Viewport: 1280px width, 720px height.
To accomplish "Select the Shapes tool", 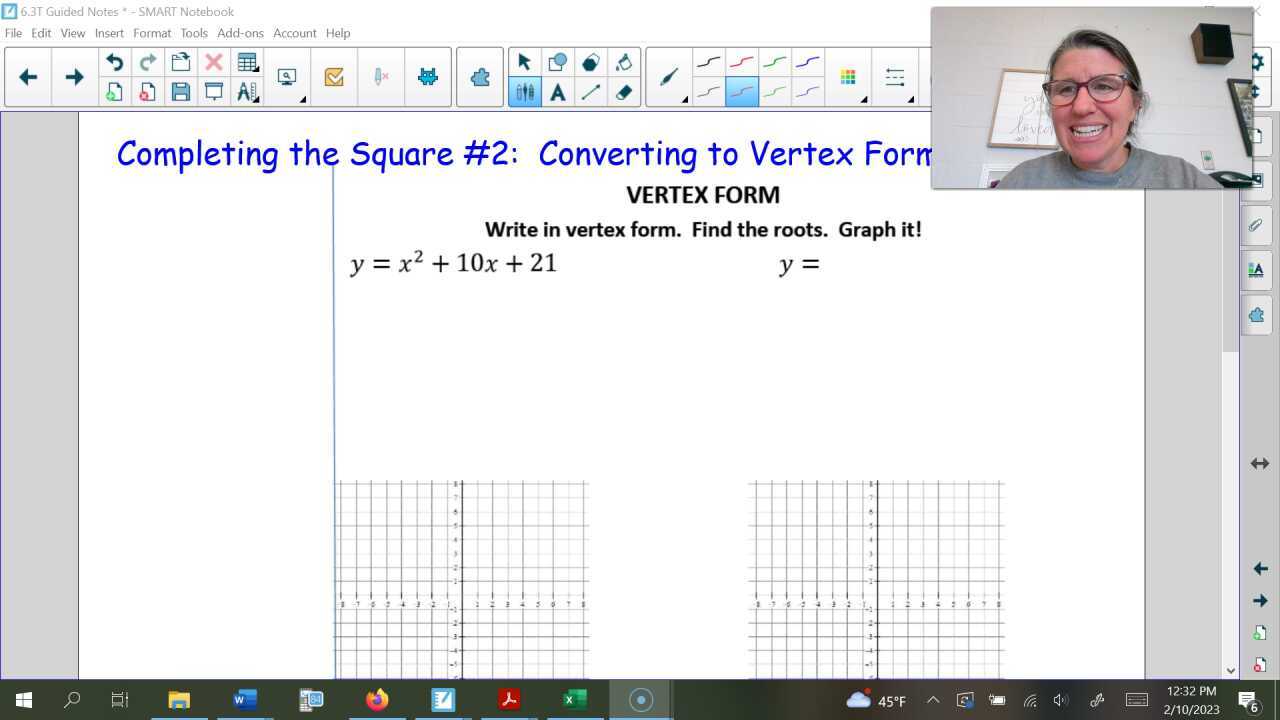I will point(558,61).
